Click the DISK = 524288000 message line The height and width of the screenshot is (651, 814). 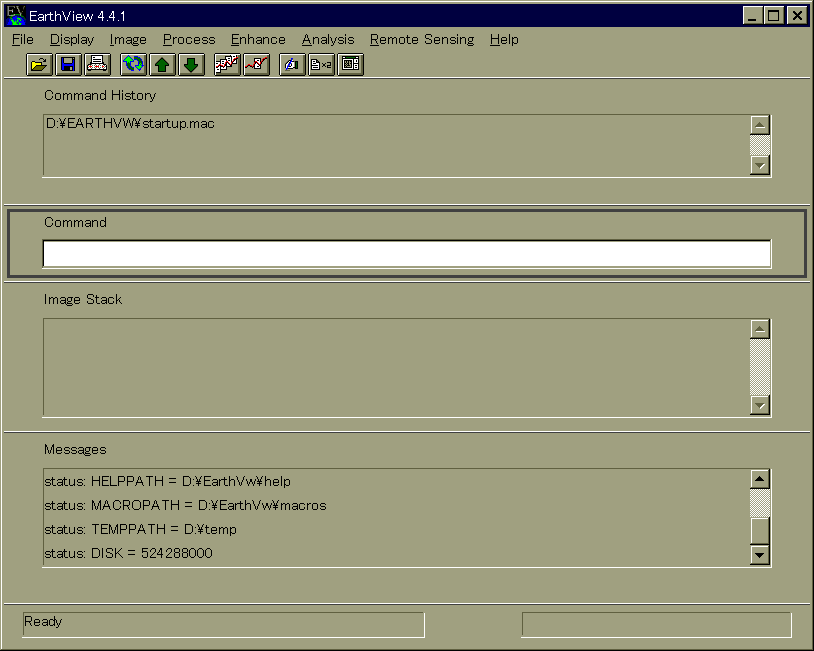tap(128, 553)
